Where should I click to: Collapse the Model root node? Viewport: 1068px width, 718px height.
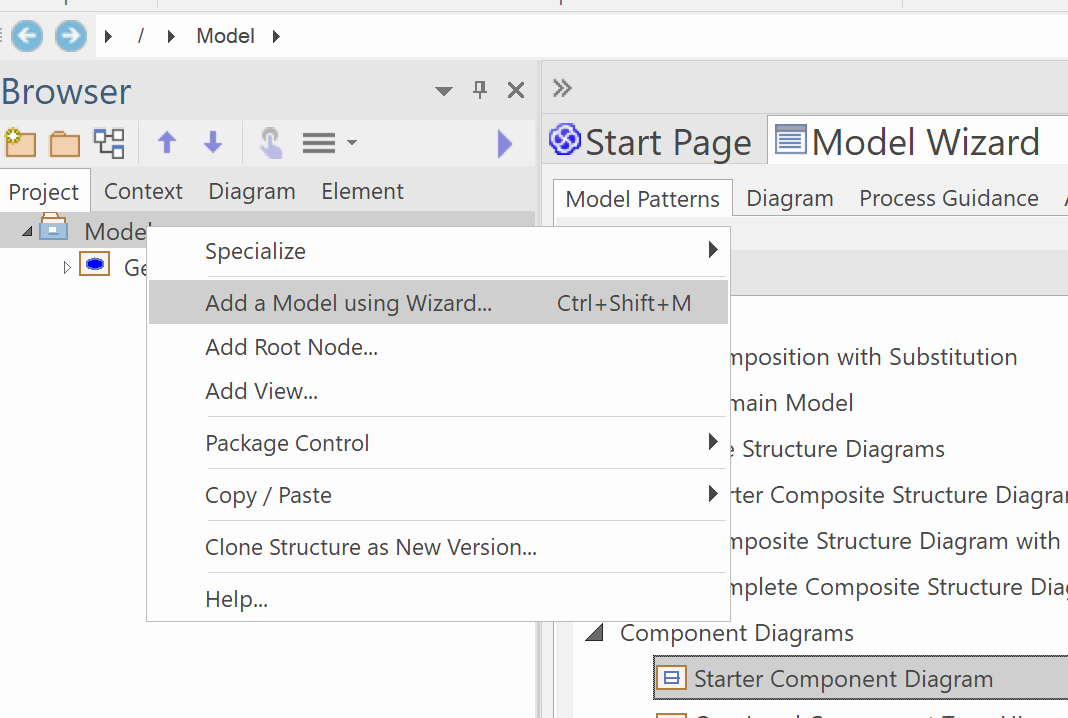point(27,232)
